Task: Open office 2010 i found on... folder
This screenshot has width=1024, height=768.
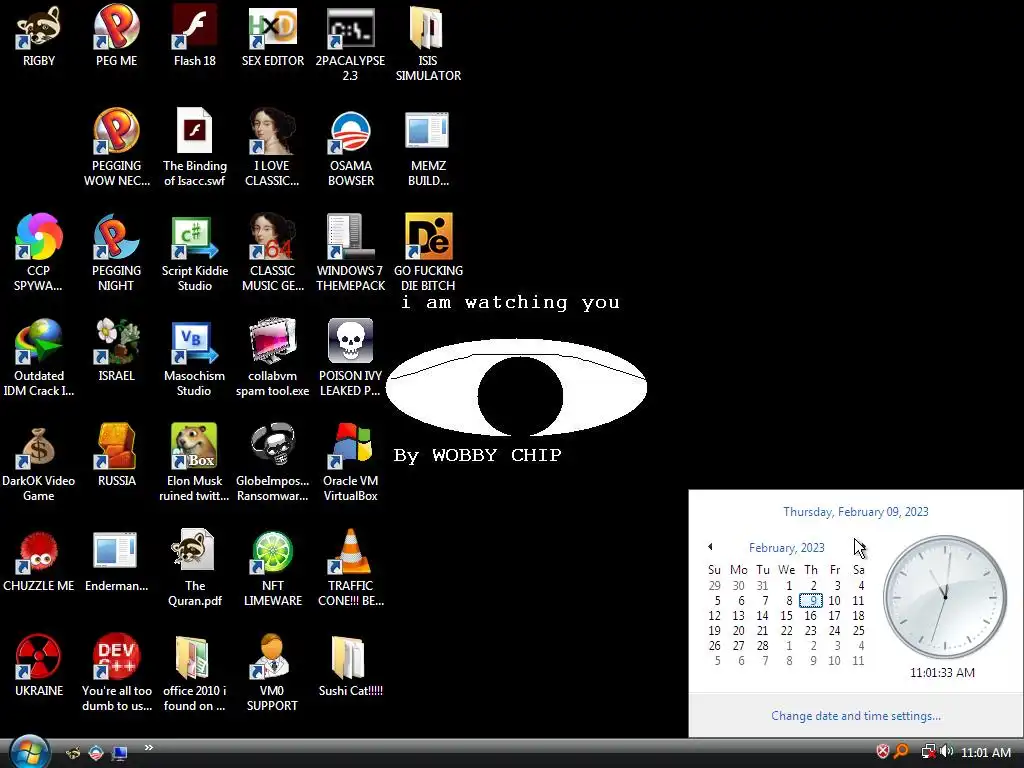Action: tap(195, 673)
